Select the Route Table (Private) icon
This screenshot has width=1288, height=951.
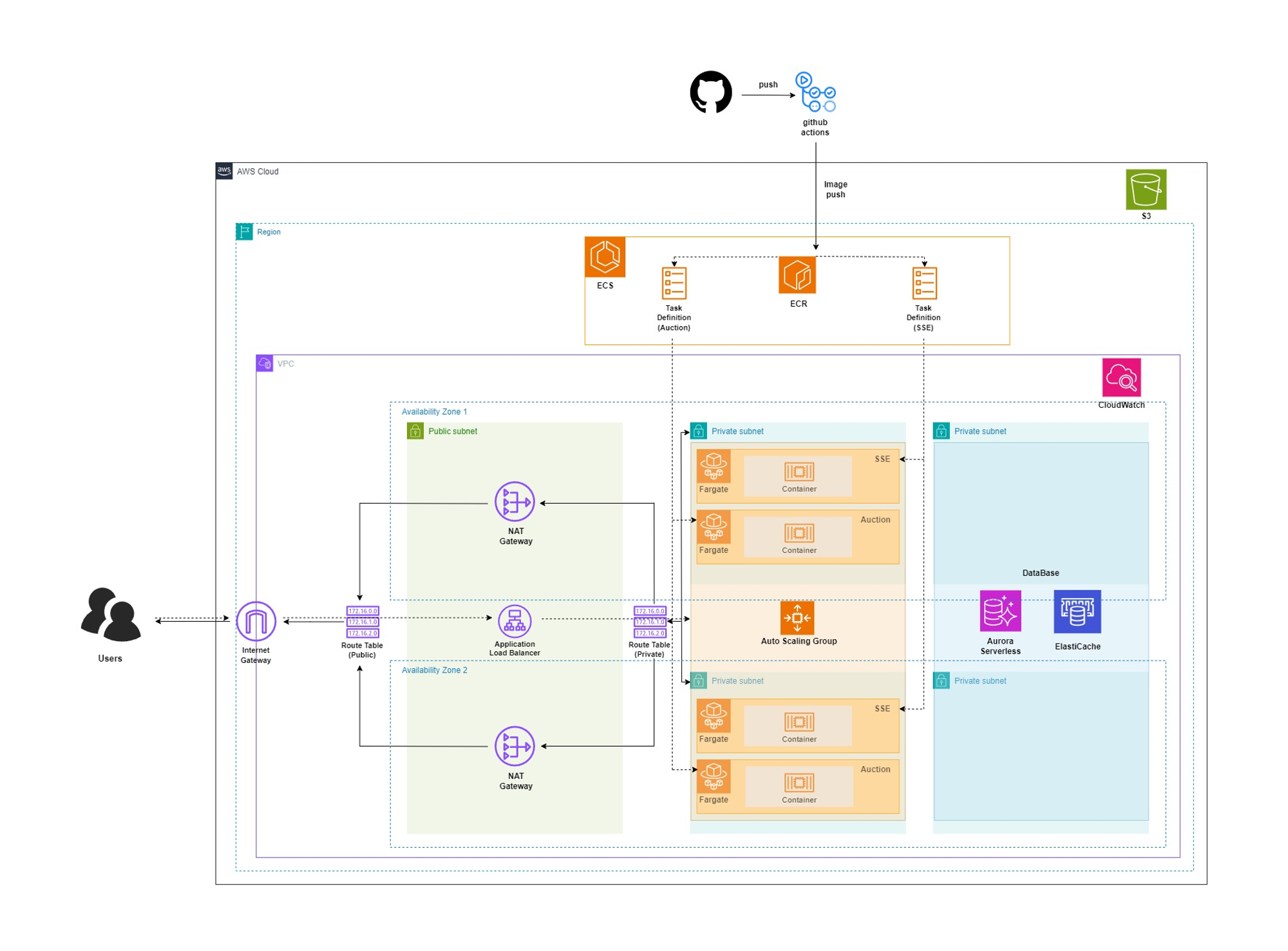coord(650,622)
